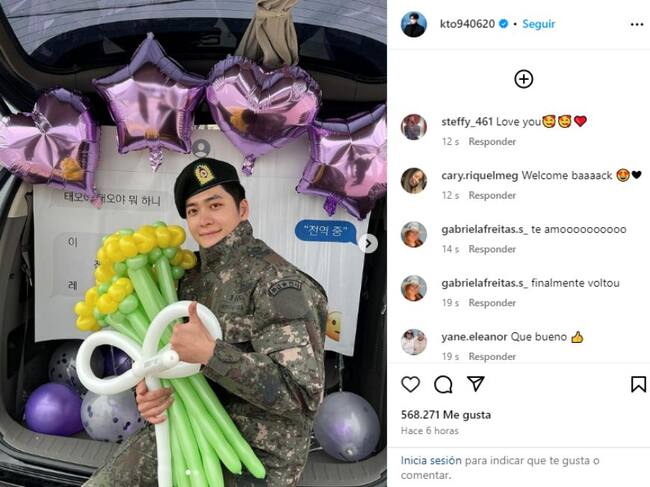Like the post with the heart icon
650x487 pixels.
410,385
